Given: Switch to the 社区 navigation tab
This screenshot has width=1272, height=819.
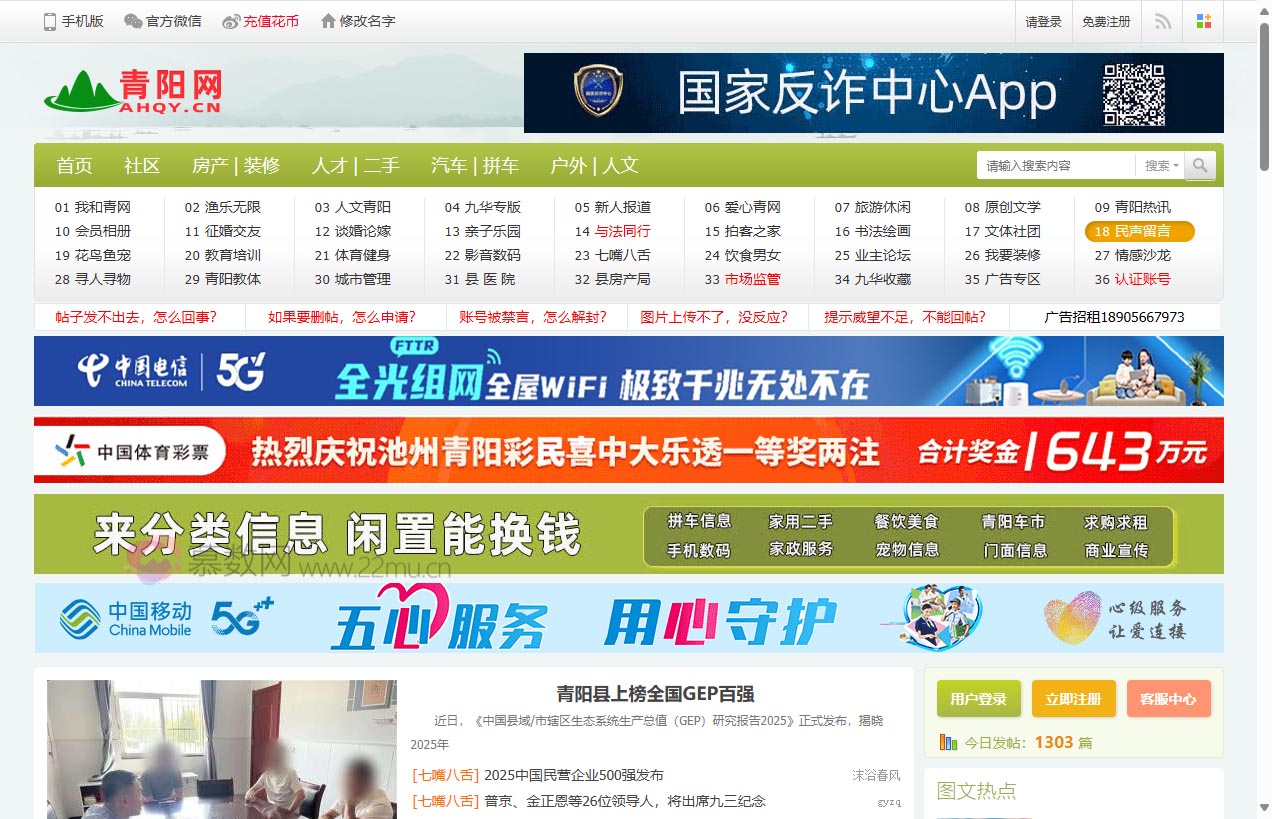Looking at the screenshot, I should click(141, 165).
